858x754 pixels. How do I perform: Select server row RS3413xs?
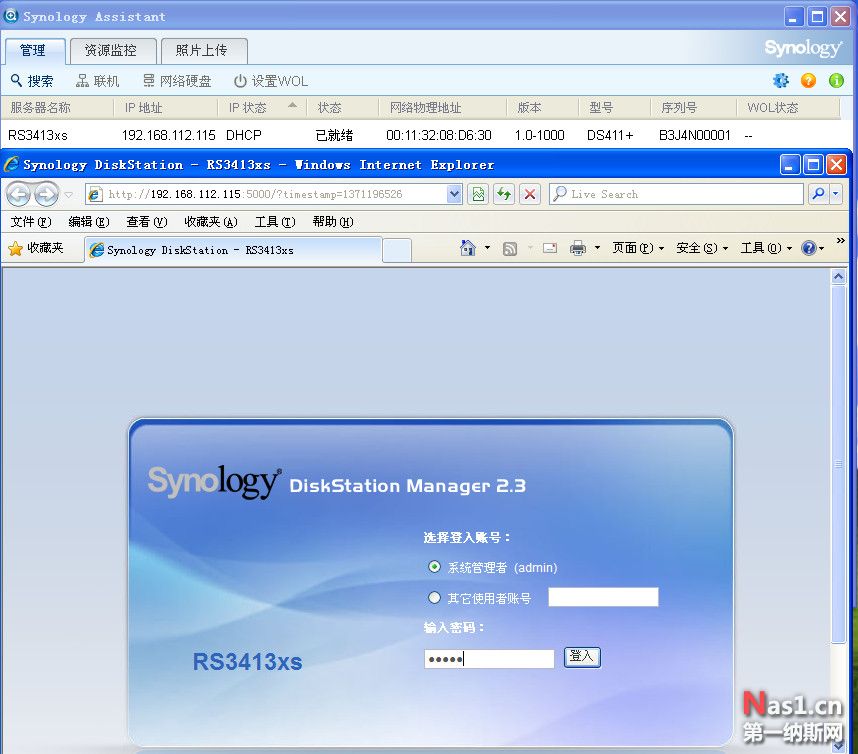(427, 135)
